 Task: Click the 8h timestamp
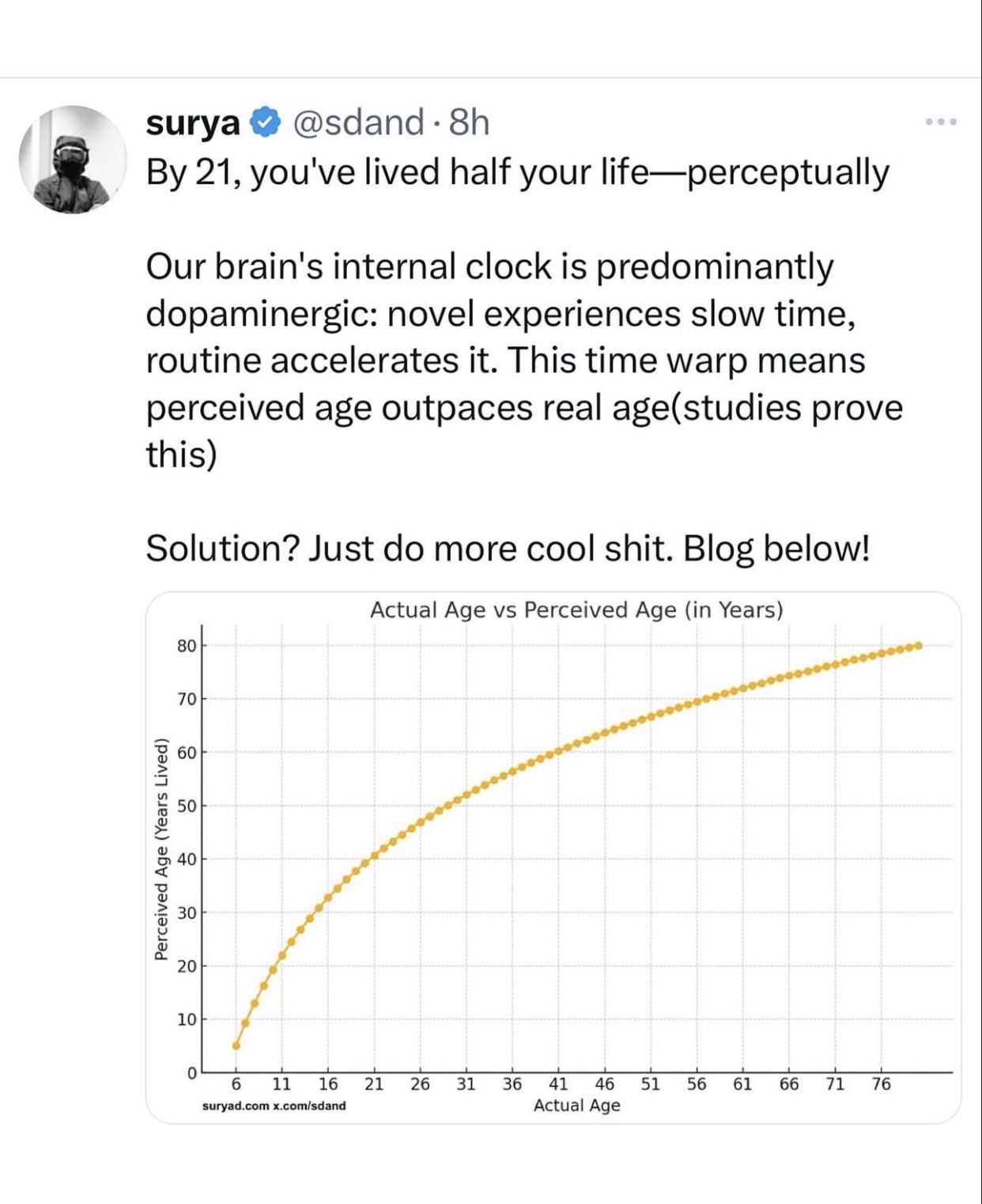pos(469,123)
